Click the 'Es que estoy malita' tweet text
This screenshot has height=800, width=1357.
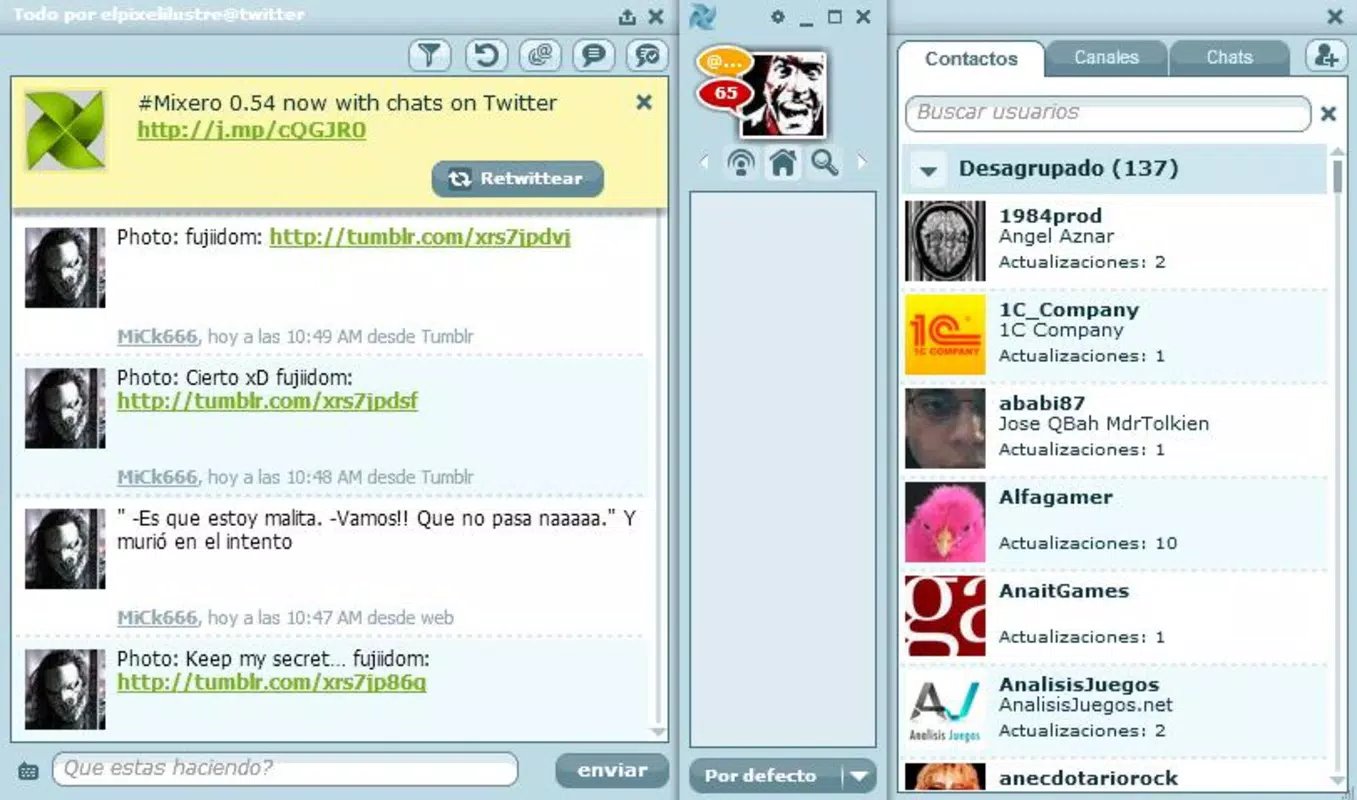(376, 530)
